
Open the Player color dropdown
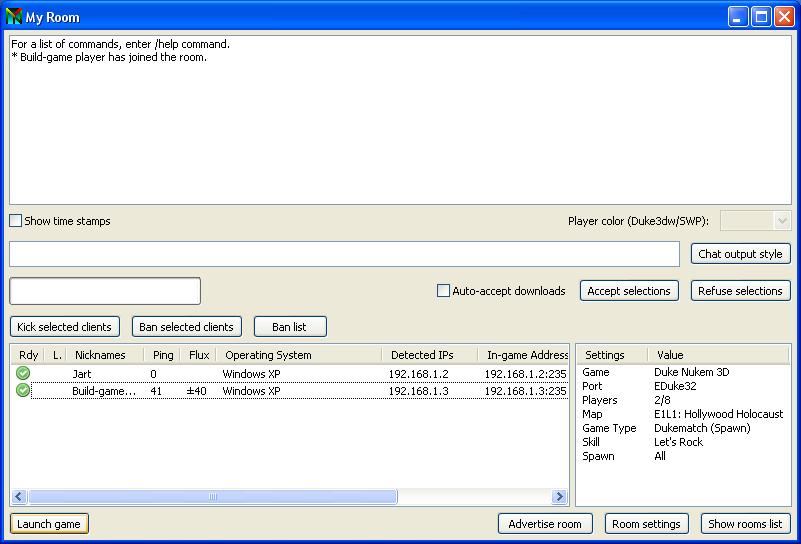755,221
